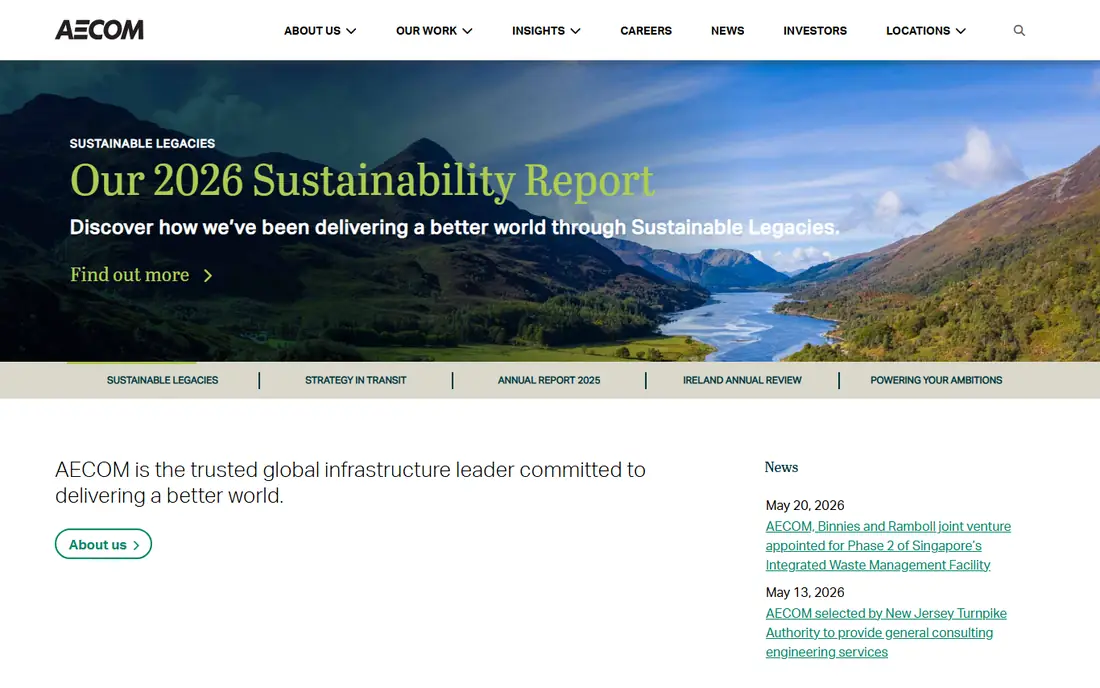Viewport: 1100px width, 688px height.
Task: Expand the Insights dropdown menu
Action: click(x=546, y=31)
